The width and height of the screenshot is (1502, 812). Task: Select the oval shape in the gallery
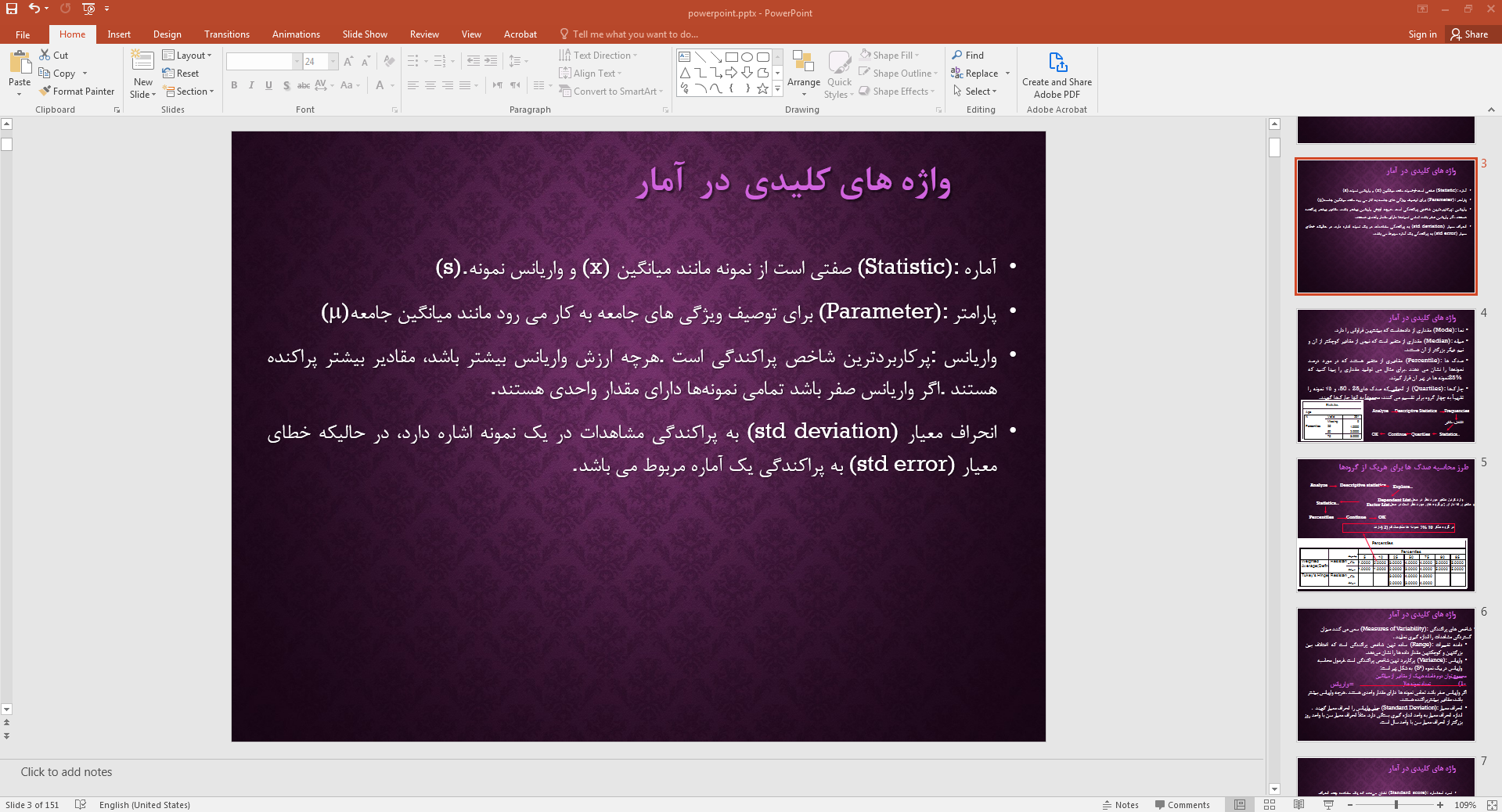(x=747, y=57)
